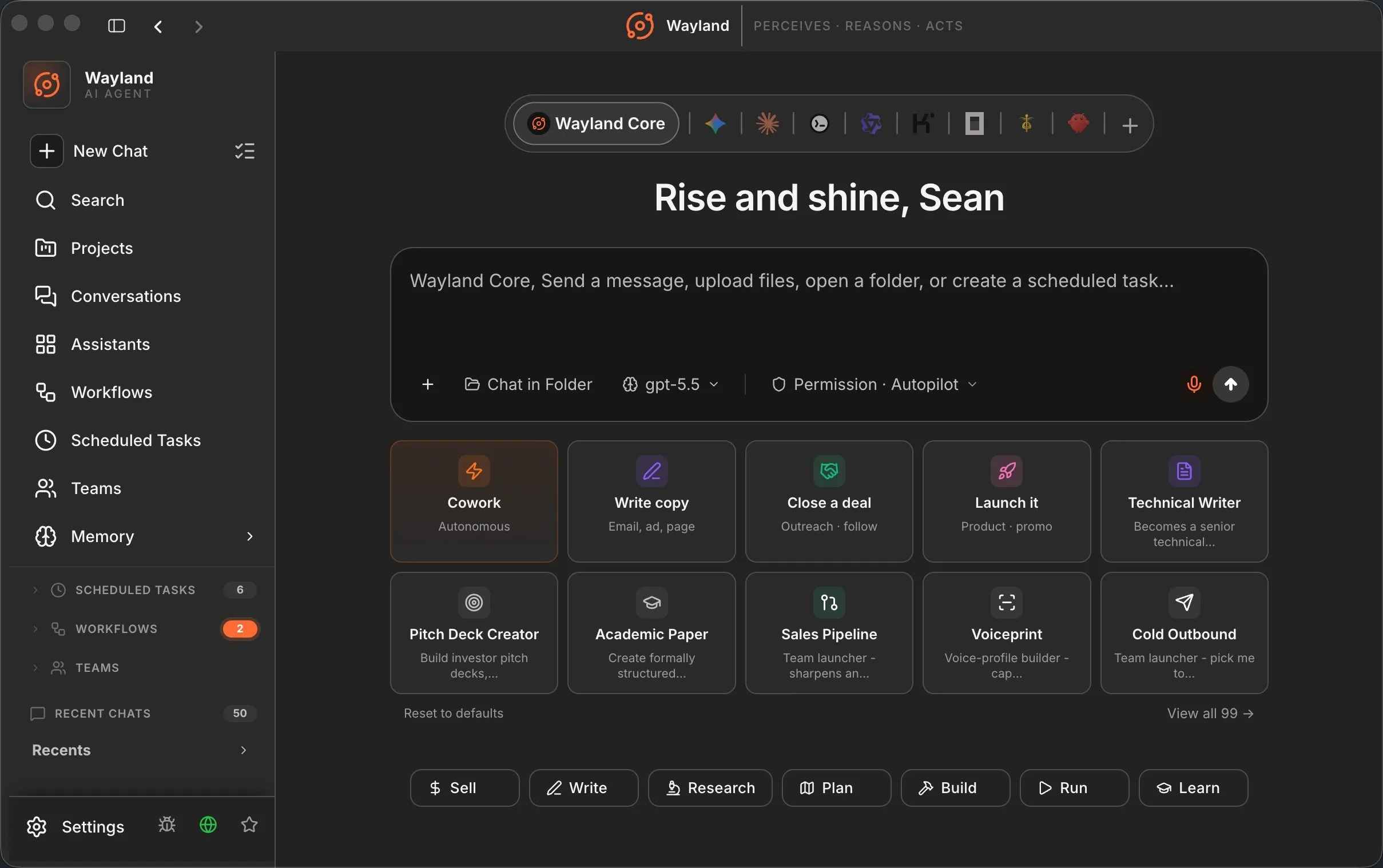Open the Sales Pipeline card
The height and width of the screenshot is (868, 1383).
point(829,632)
